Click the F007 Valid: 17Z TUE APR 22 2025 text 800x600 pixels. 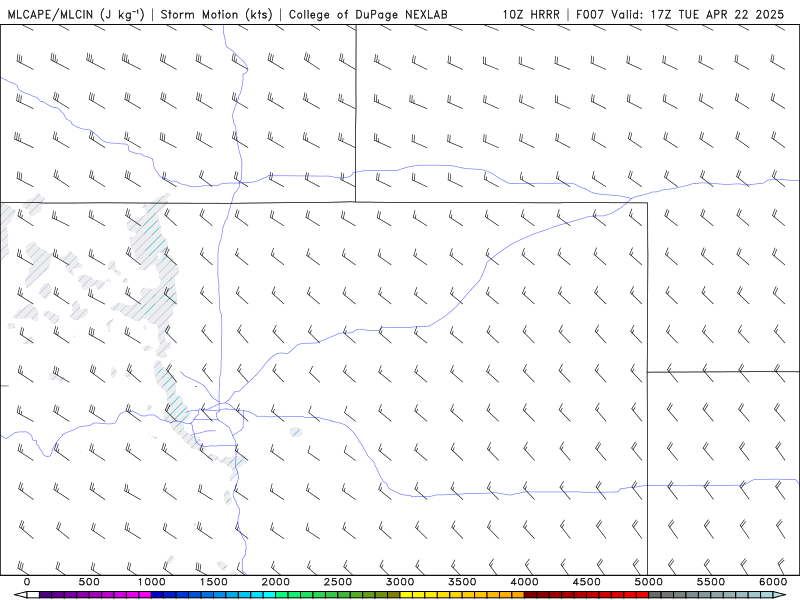[x=680, y=14]
